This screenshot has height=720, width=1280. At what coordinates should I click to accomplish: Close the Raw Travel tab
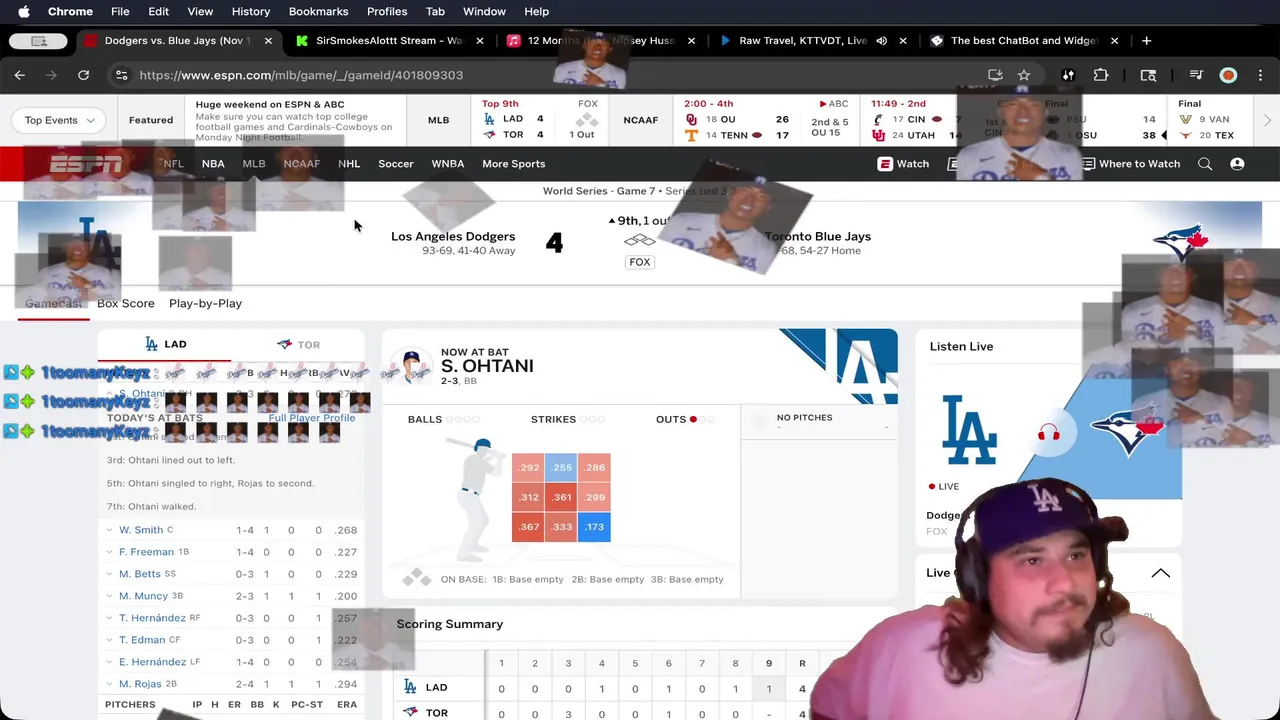[x=903, y=41]
